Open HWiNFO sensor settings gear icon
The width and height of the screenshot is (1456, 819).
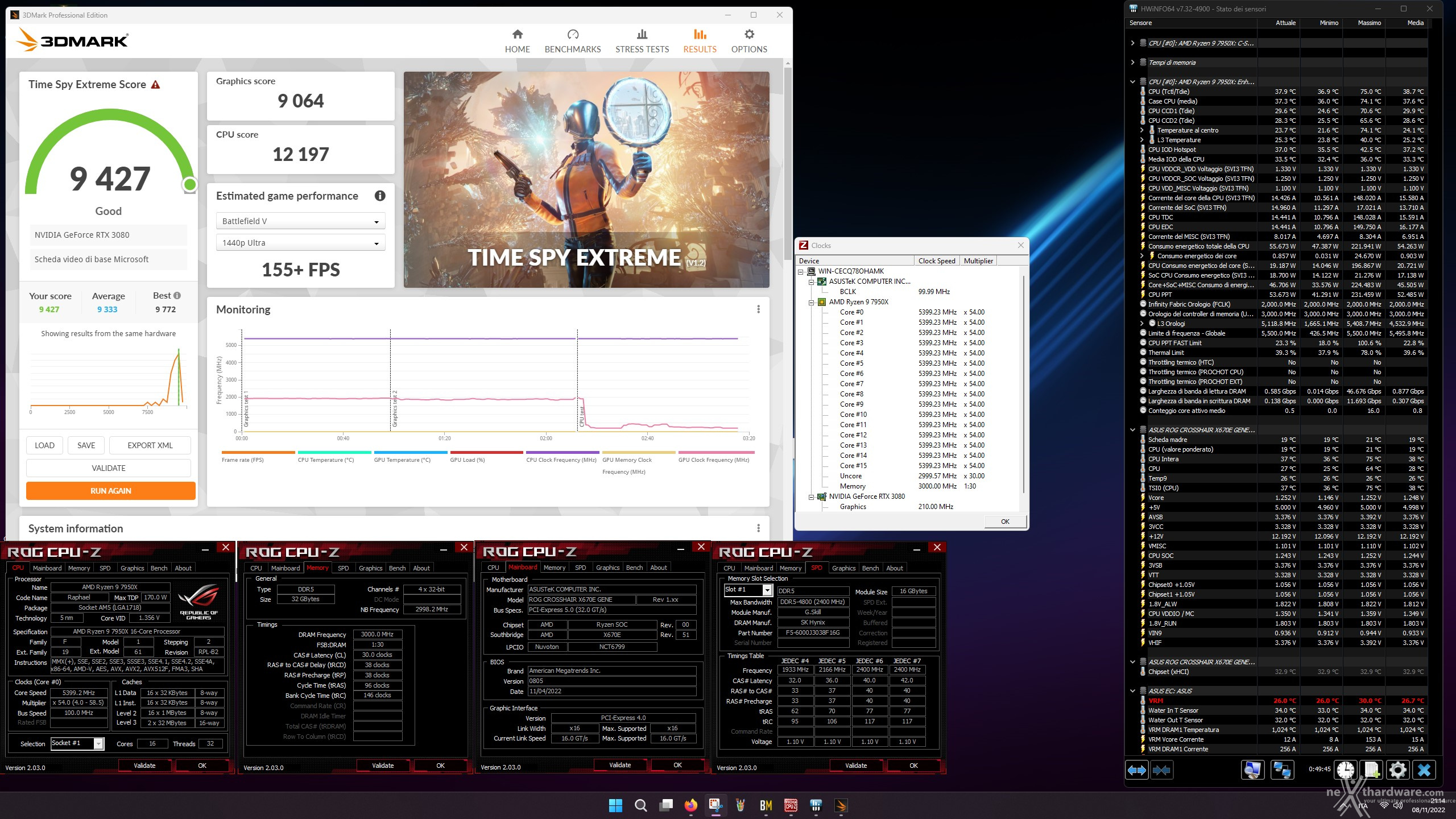point(1397,770)
